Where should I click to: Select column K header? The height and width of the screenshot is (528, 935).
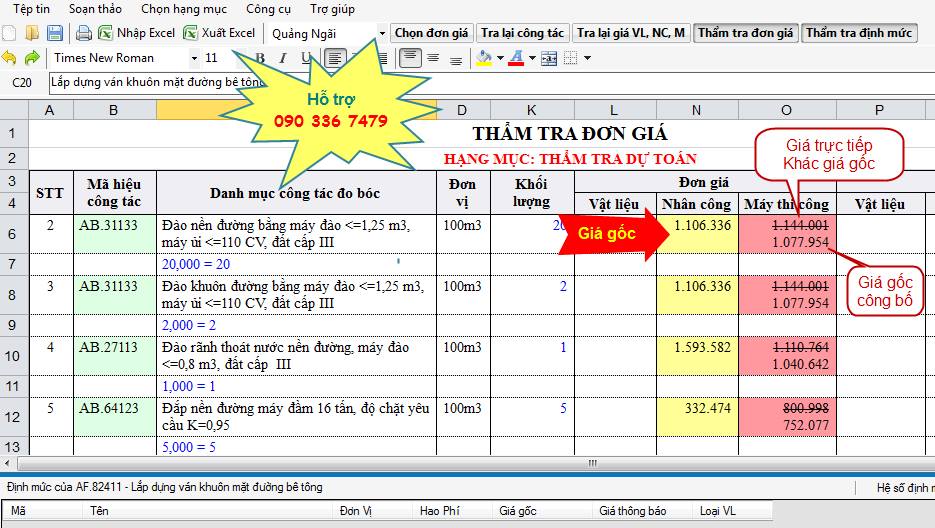(x=531, y=110)
